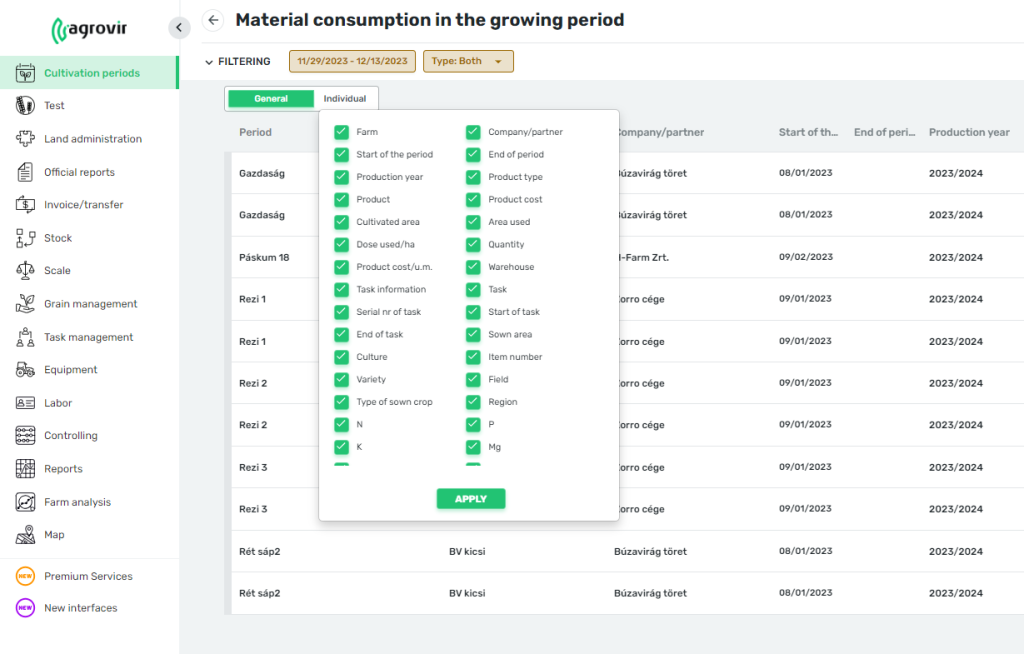Open Grain management via its plant icon

(x=26, y=304)
